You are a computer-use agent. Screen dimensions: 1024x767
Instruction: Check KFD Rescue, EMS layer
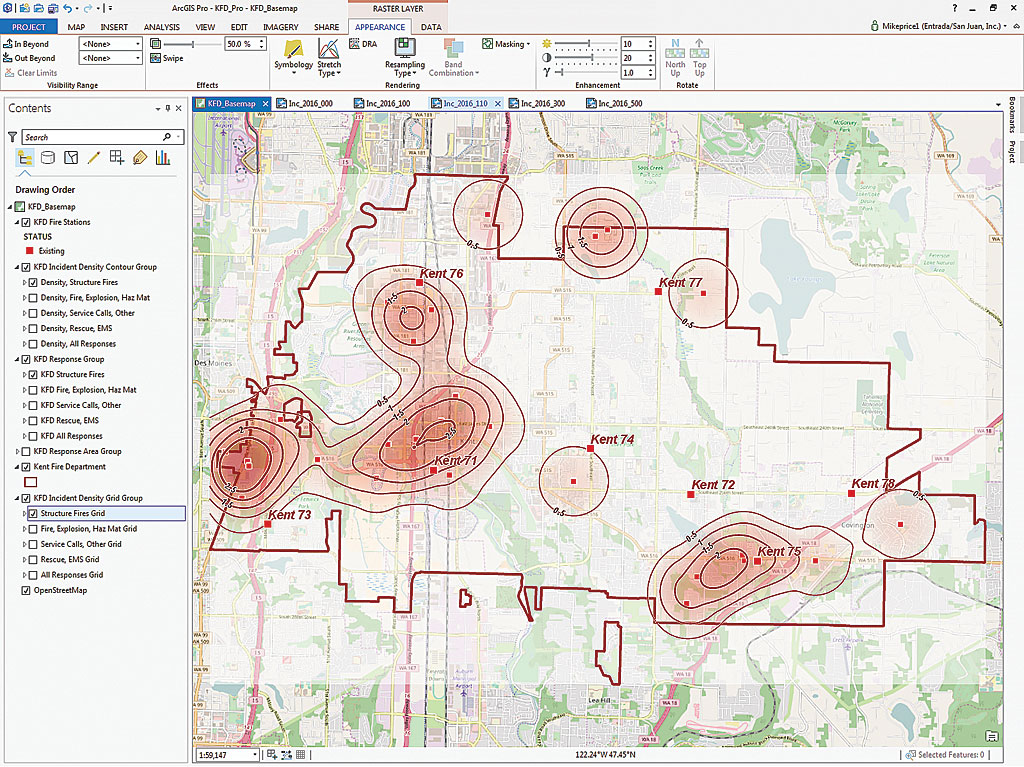pyautogui.click(x=33, y=421)
